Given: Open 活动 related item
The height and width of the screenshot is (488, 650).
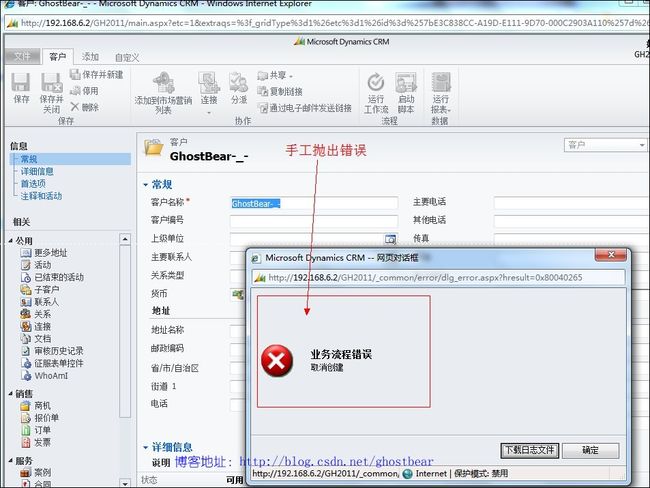Looking at the screenshot, I should click(x=36, y=265).
